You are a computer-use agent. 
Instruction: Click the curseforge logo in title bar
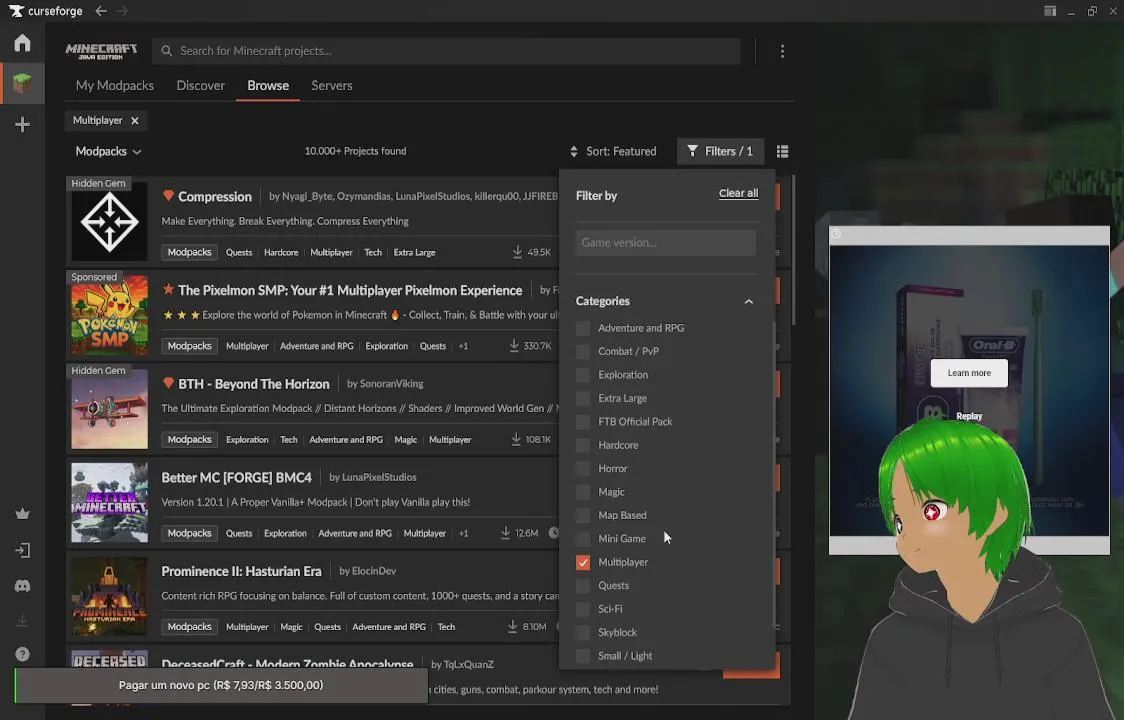tap(45, 11)
